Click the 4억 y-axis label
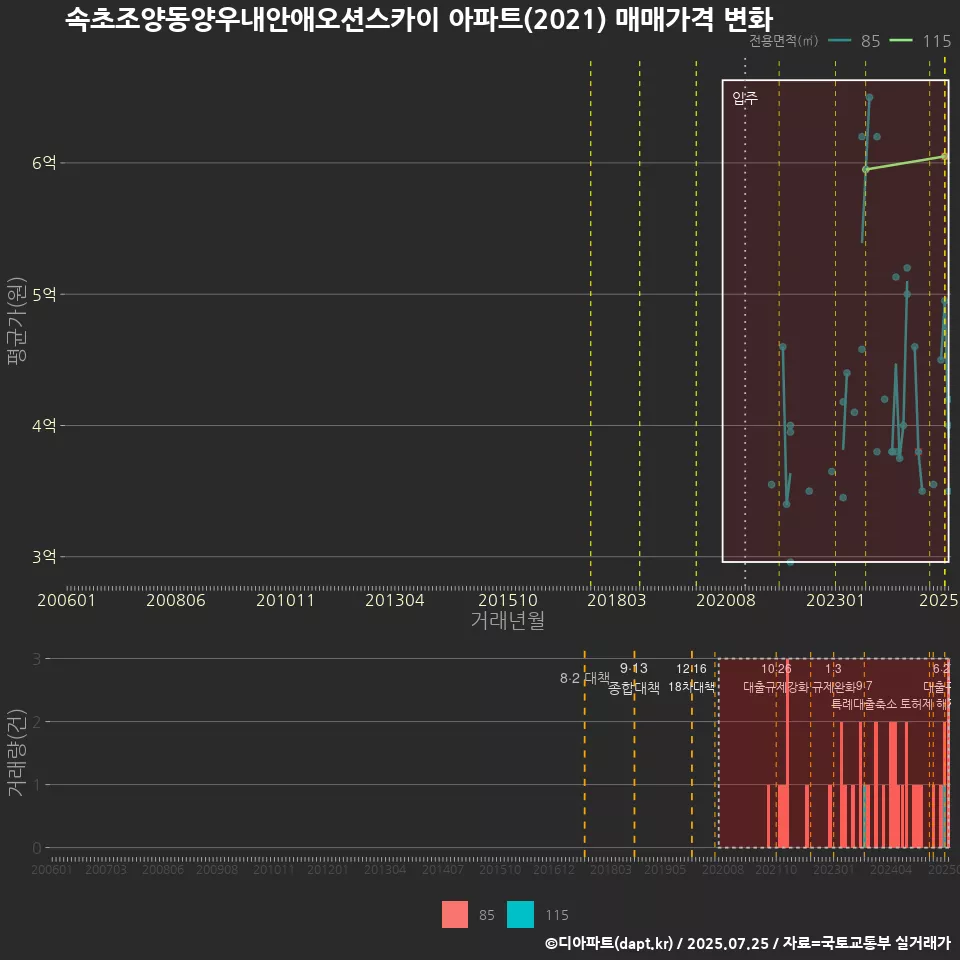 pos(44,426)
